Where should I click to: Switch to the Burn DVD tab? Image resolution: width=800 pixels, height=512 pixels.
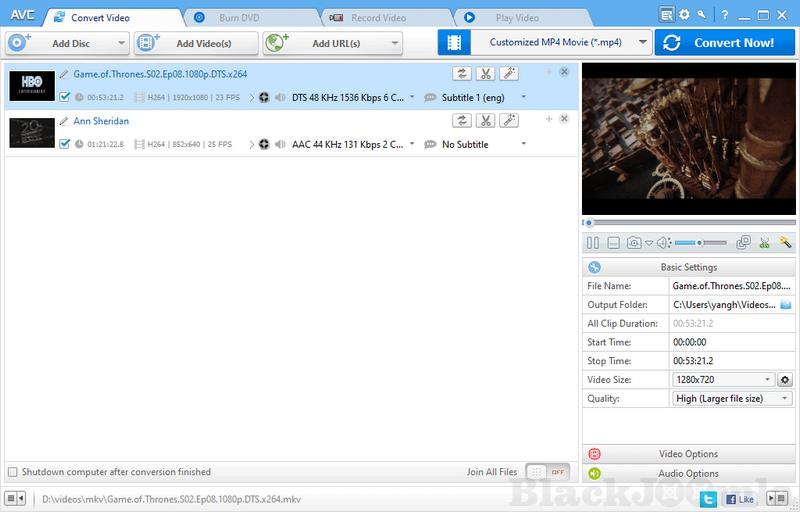tap(246, 17)
